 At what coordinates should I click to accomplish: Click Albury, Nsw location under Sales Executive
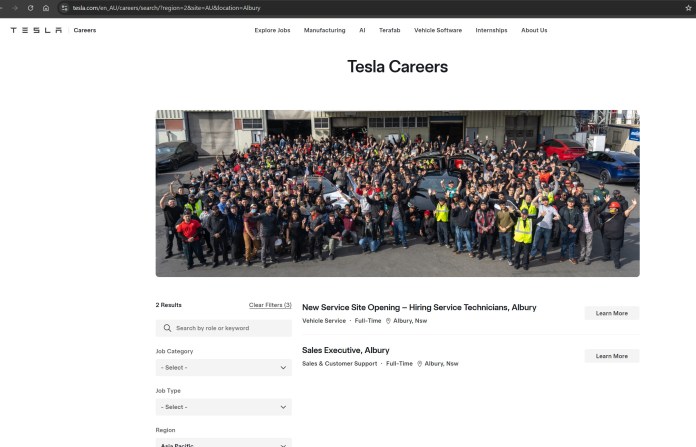(441, 364)
